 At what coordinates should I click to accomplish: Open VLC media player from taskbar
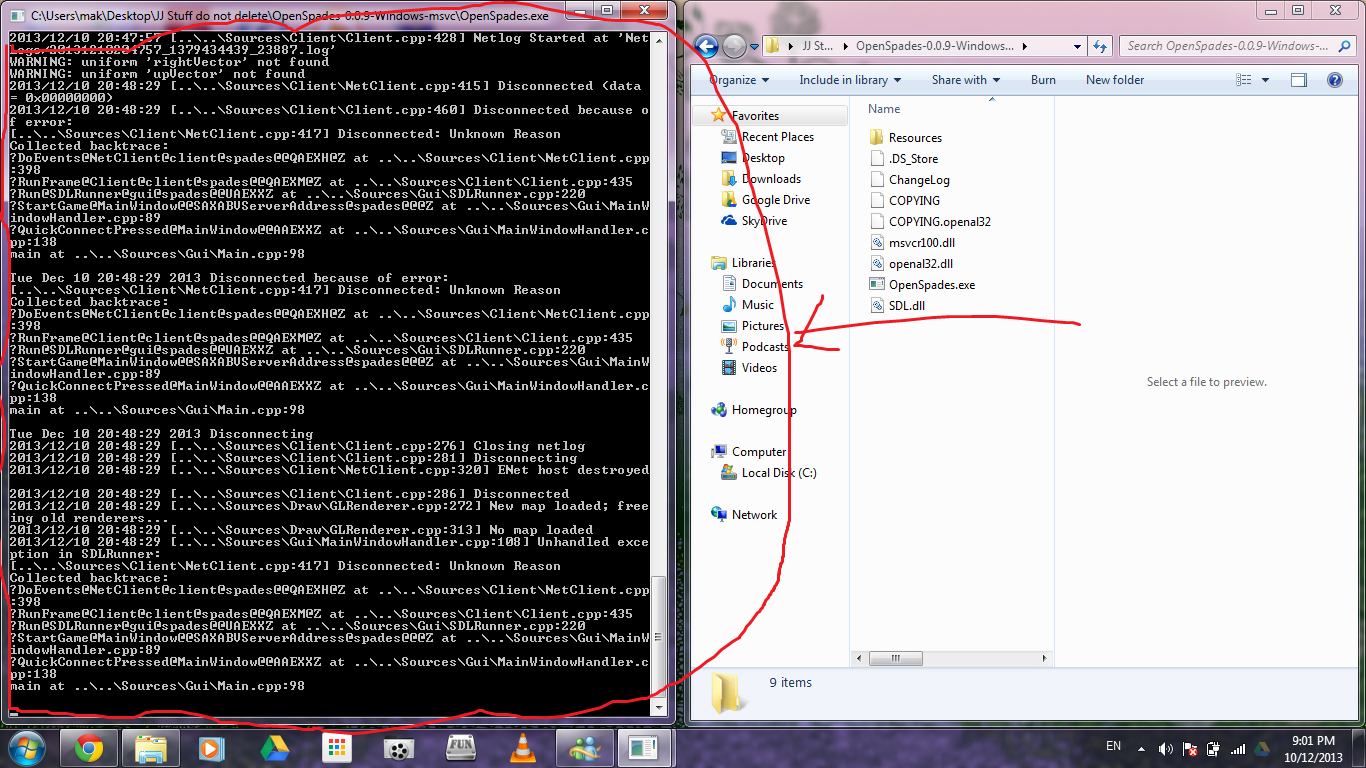click(521, 748)
